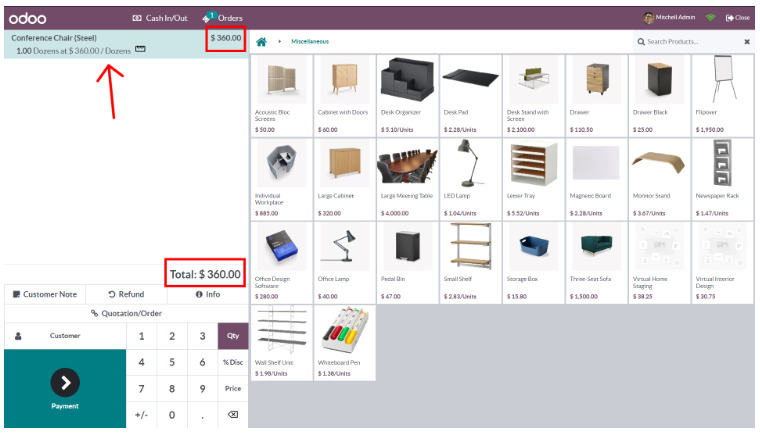Screen dimensions: 760x437
Task: Open the Miscellaneous category breadcrumb
Action: point(310,42)
